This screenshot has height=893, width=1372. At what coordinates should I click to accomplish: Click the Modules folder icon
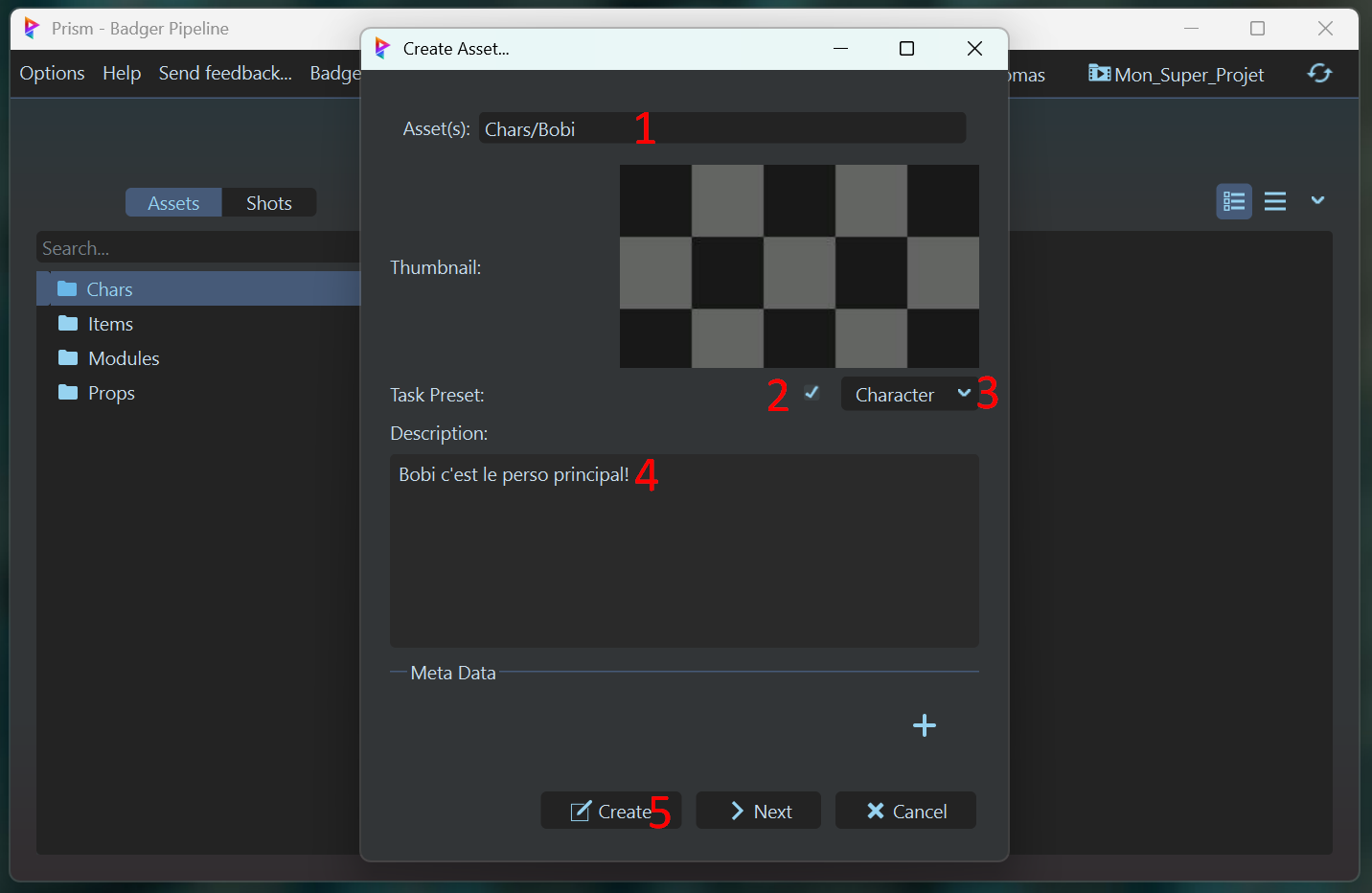(67, 358)
